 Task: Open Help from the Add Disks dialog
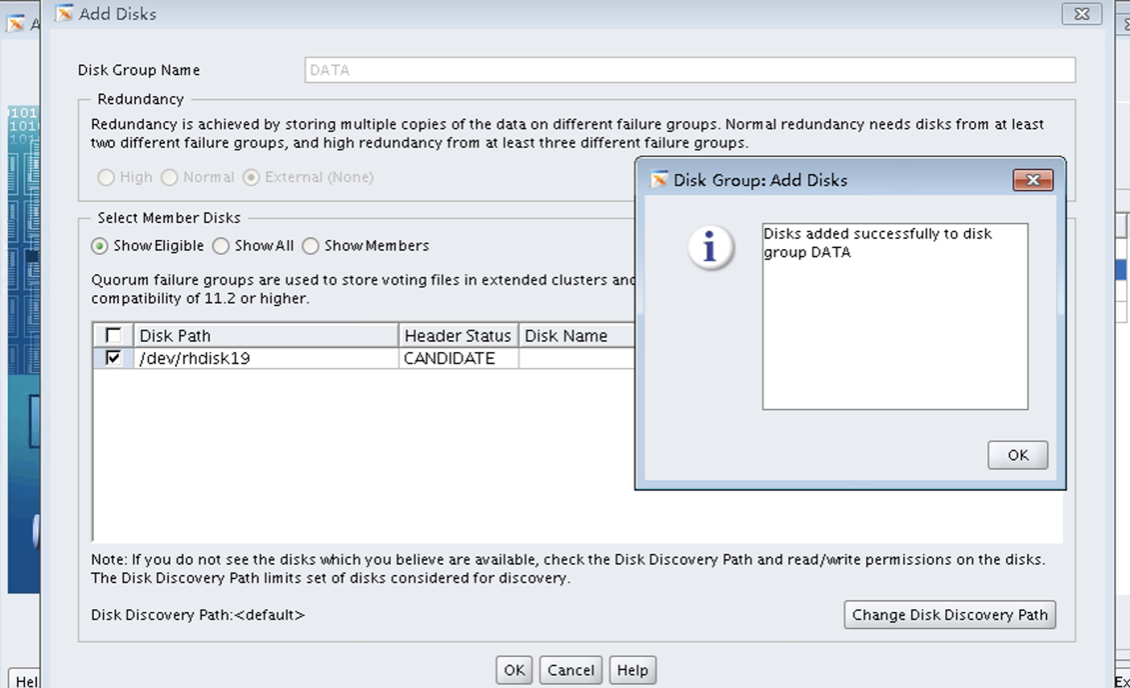(632, 670)
